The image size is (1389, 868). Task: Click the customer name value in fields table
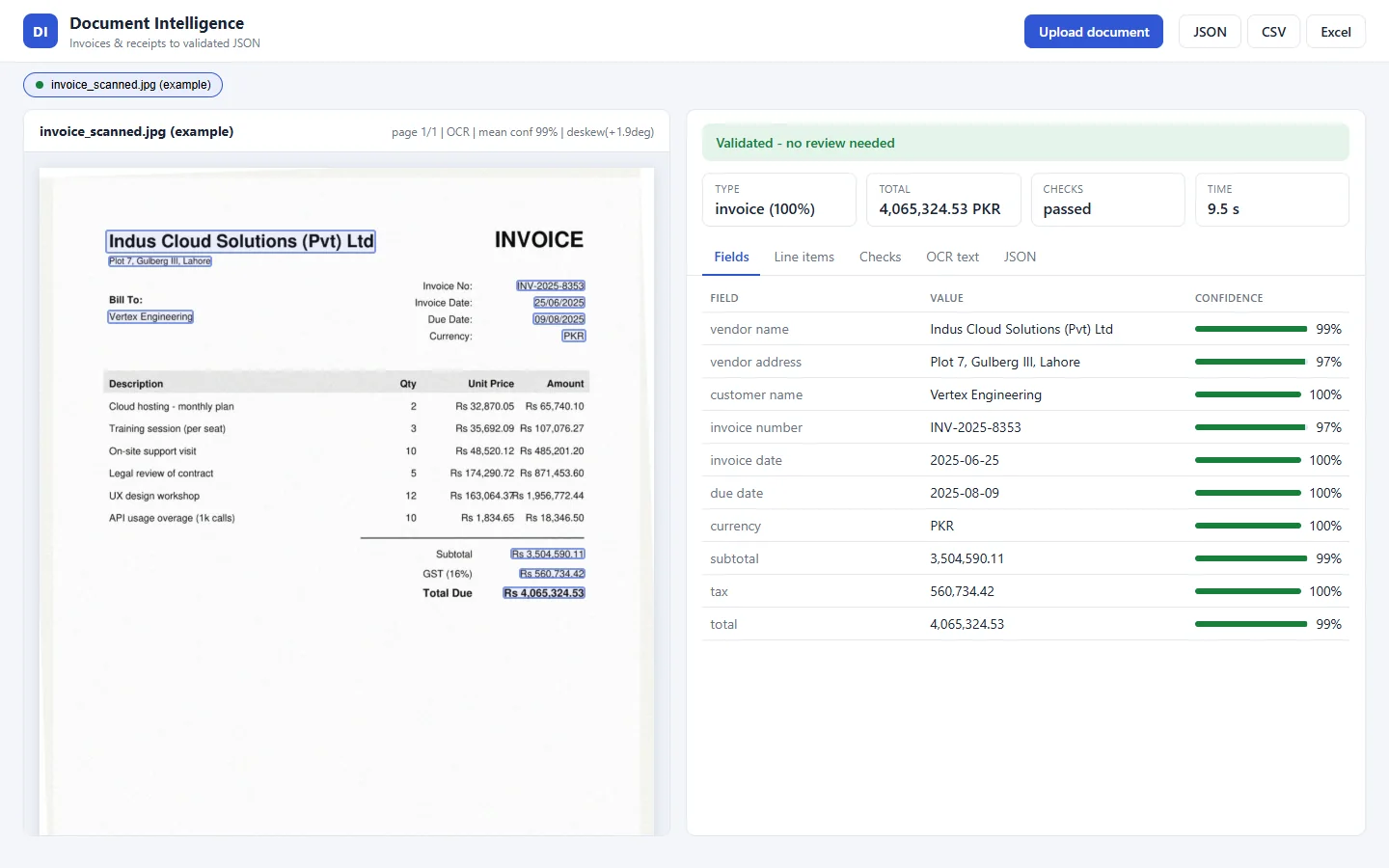986,394
